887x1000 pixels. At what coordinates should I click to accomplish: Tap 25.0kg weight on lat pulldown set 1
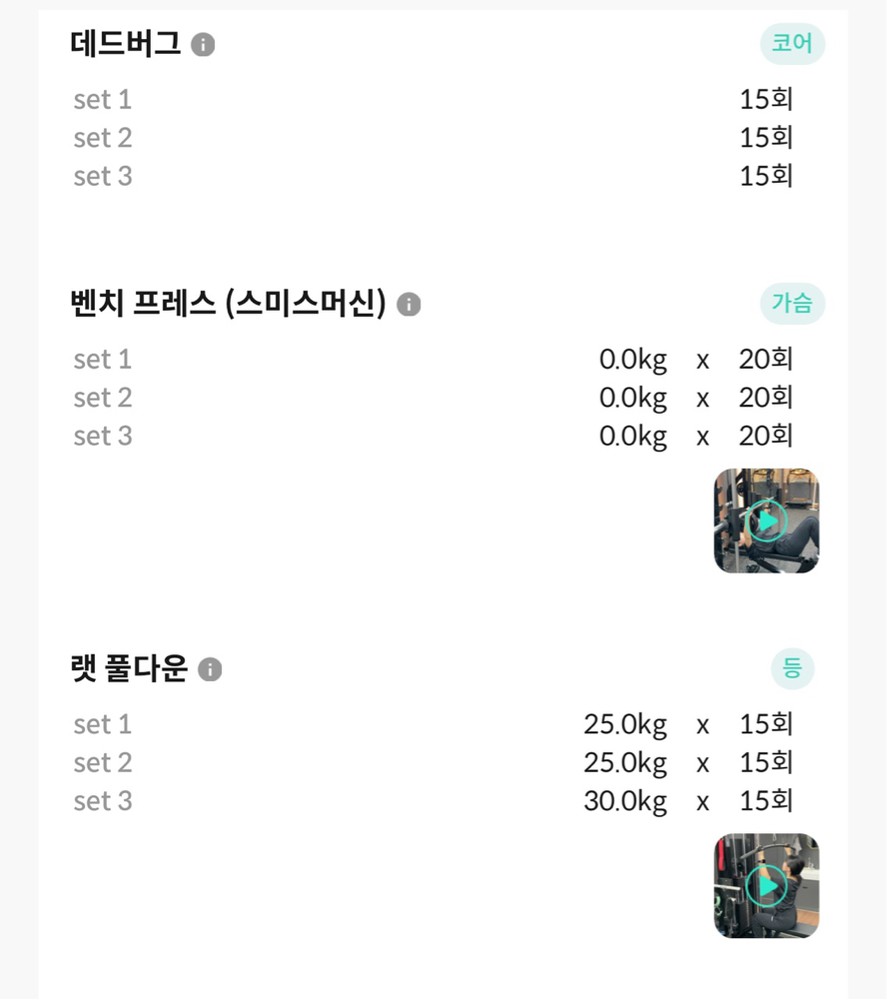tap(625, 725)
